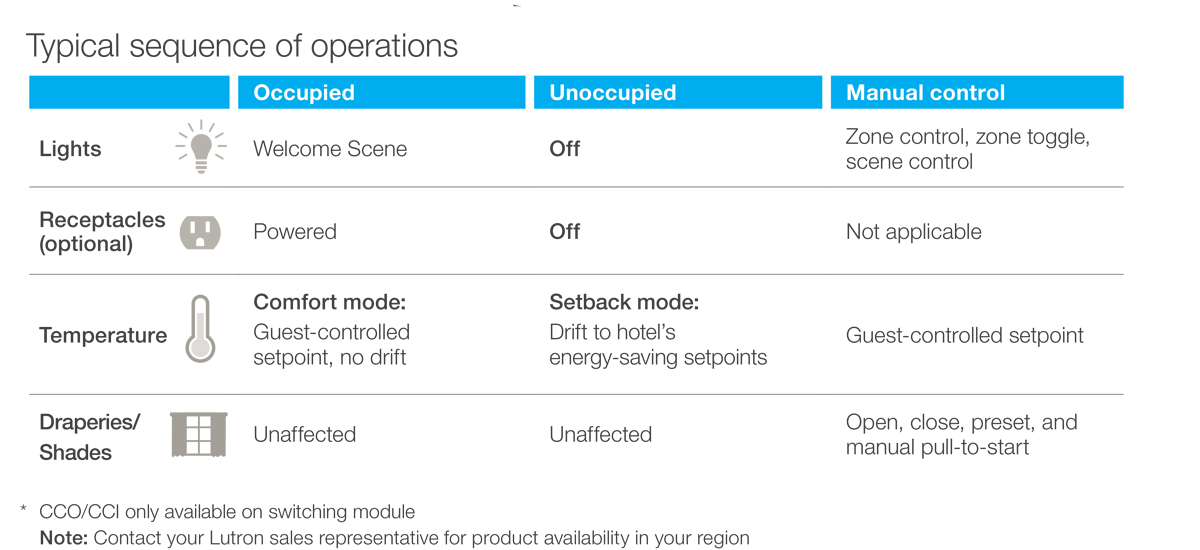
Task: Click the thermometer temperature icon
Action: coord(200,328)
